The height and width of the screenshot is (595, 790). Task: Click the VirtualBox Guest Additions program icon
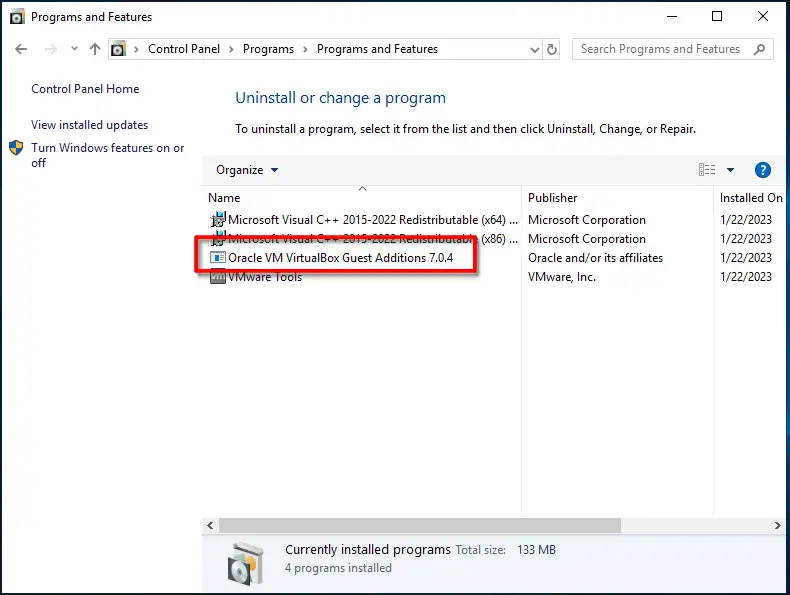218,257
